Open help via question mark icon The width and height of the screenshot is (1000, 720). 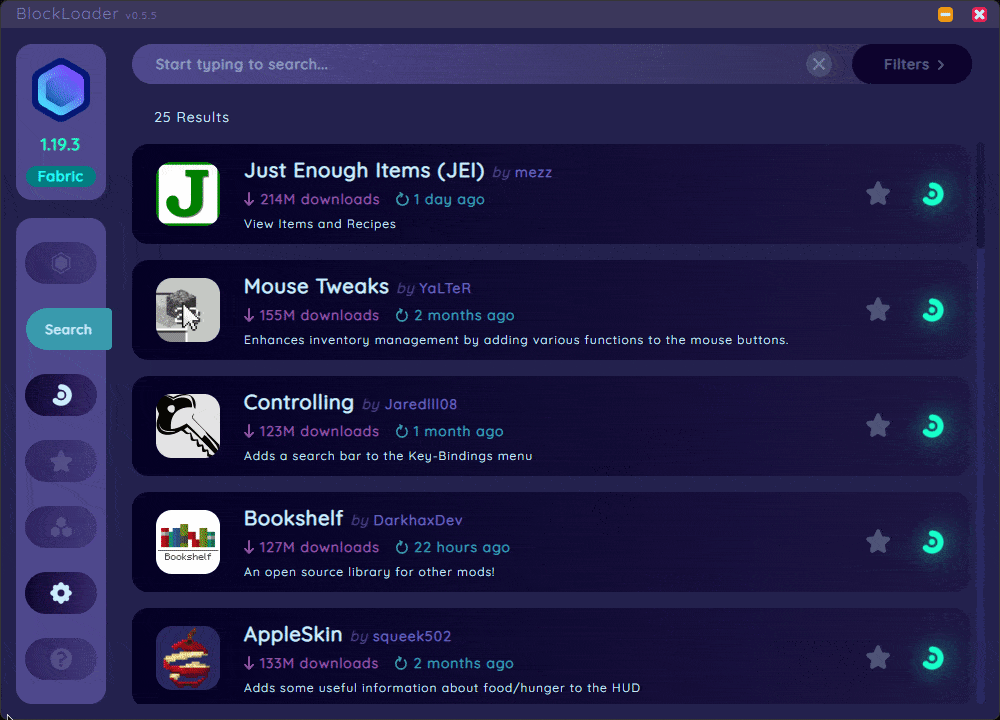pos(61,659)
